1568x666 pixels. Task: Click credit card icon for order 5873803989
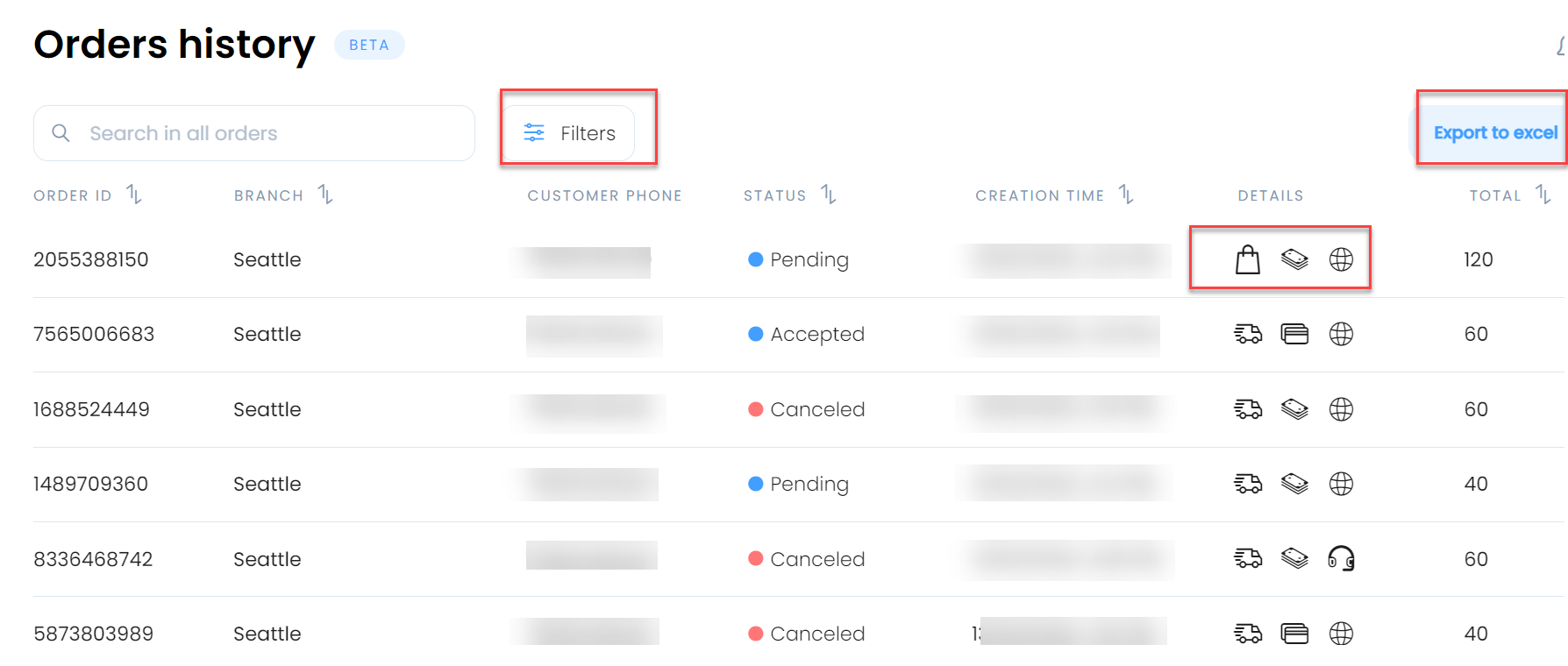click(x=1294, y=634)
